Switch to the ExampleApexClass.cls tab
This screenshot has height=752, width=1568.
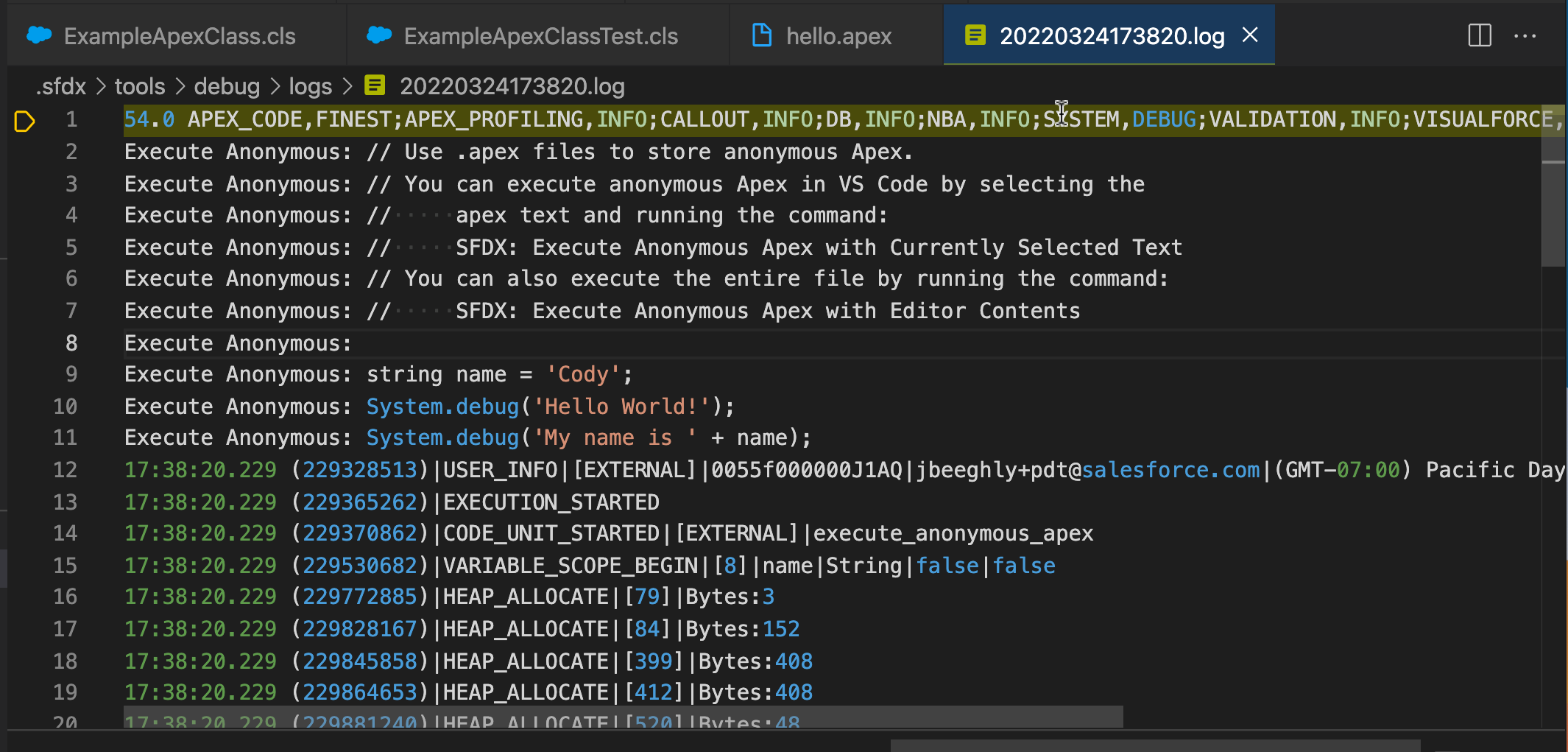coord(179,35)
